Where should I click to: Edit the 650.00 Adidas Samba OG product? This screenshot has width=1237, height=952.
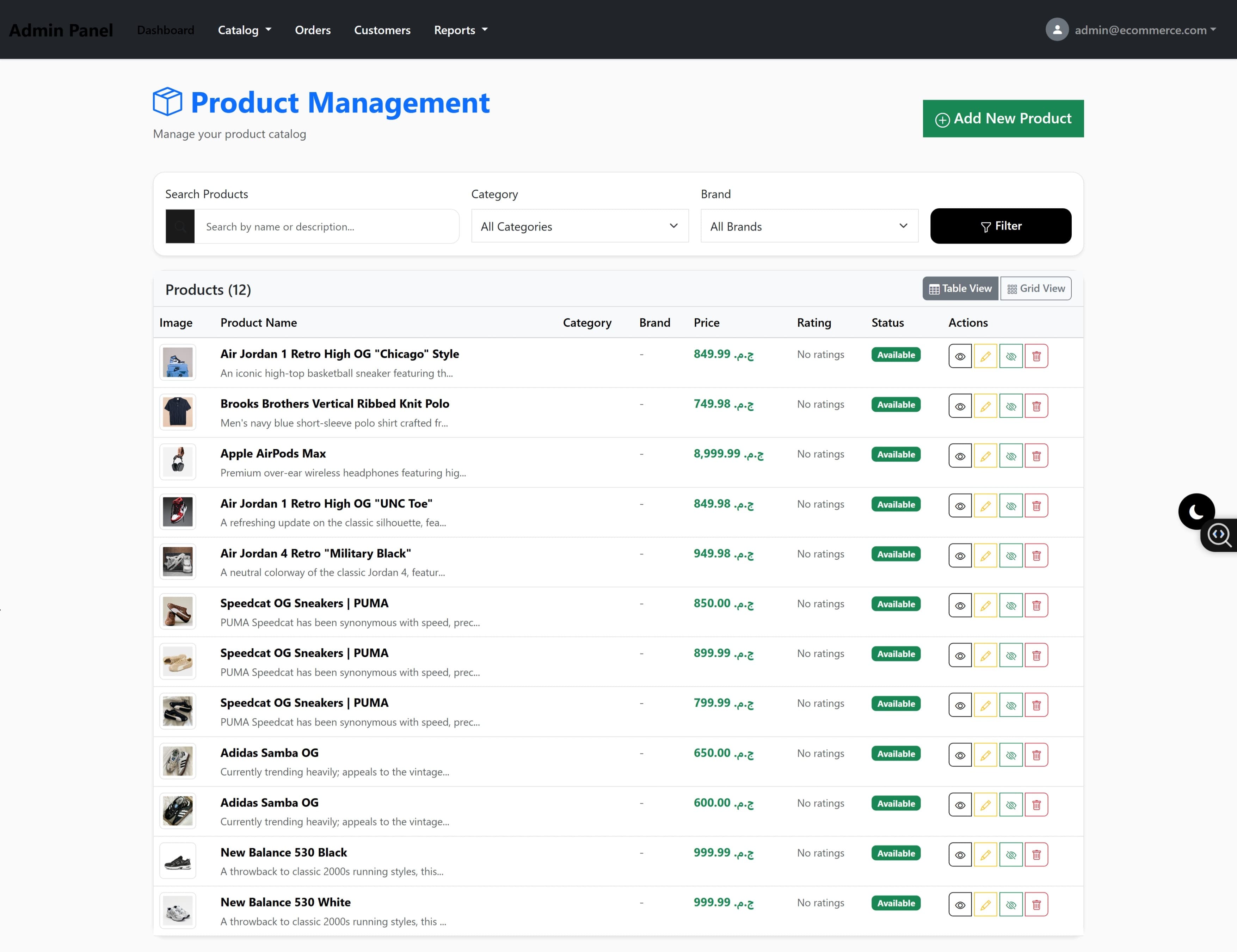click(985, 755)
